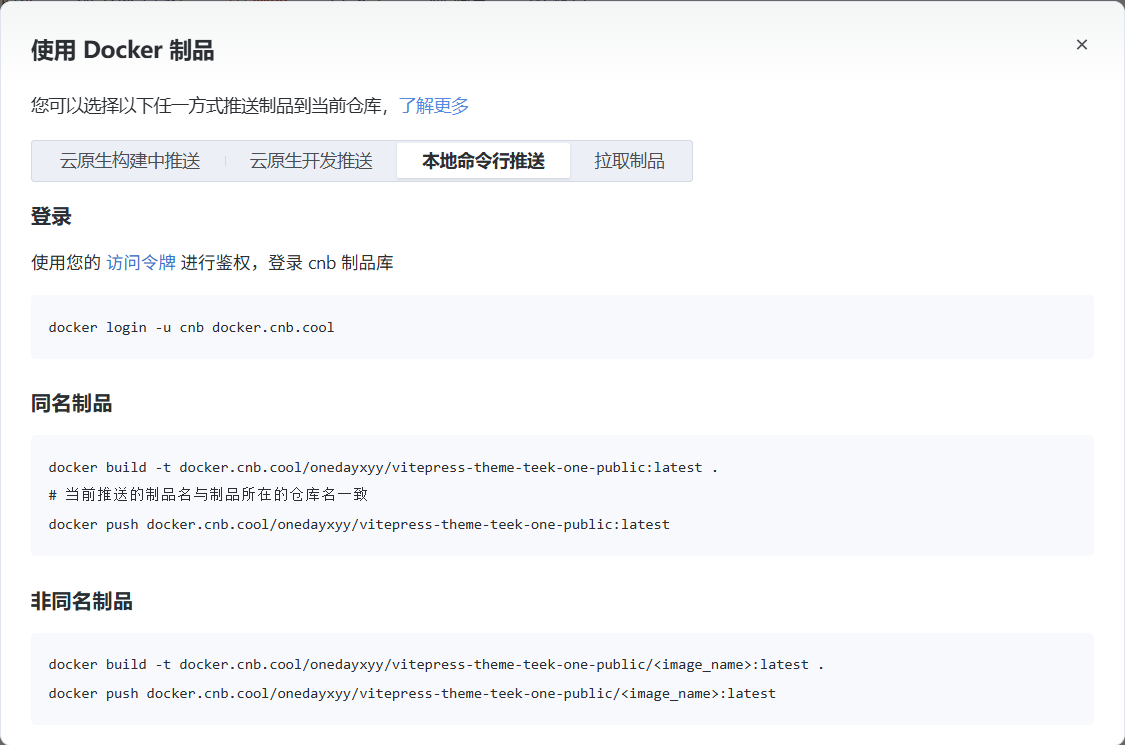The width and height of the screenshot is (1125, 745).
Task: Click the 使用 Docker 制品 dialog title
Action: tap(123, 50)
